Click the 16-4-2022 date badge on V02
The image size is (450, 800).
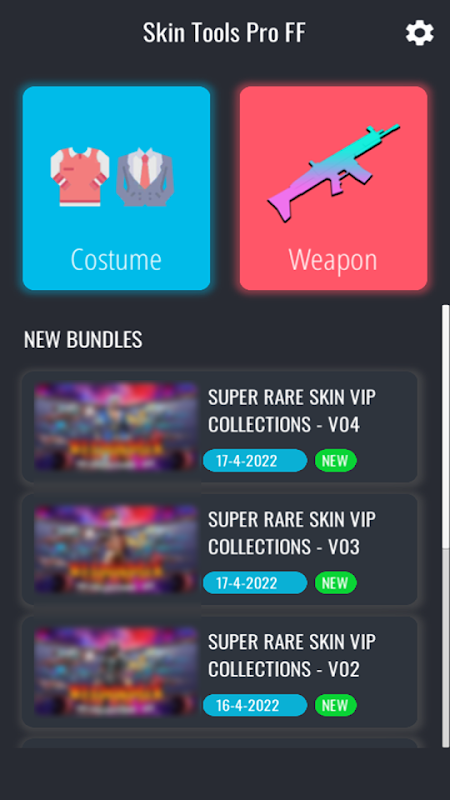coord(255,705)
